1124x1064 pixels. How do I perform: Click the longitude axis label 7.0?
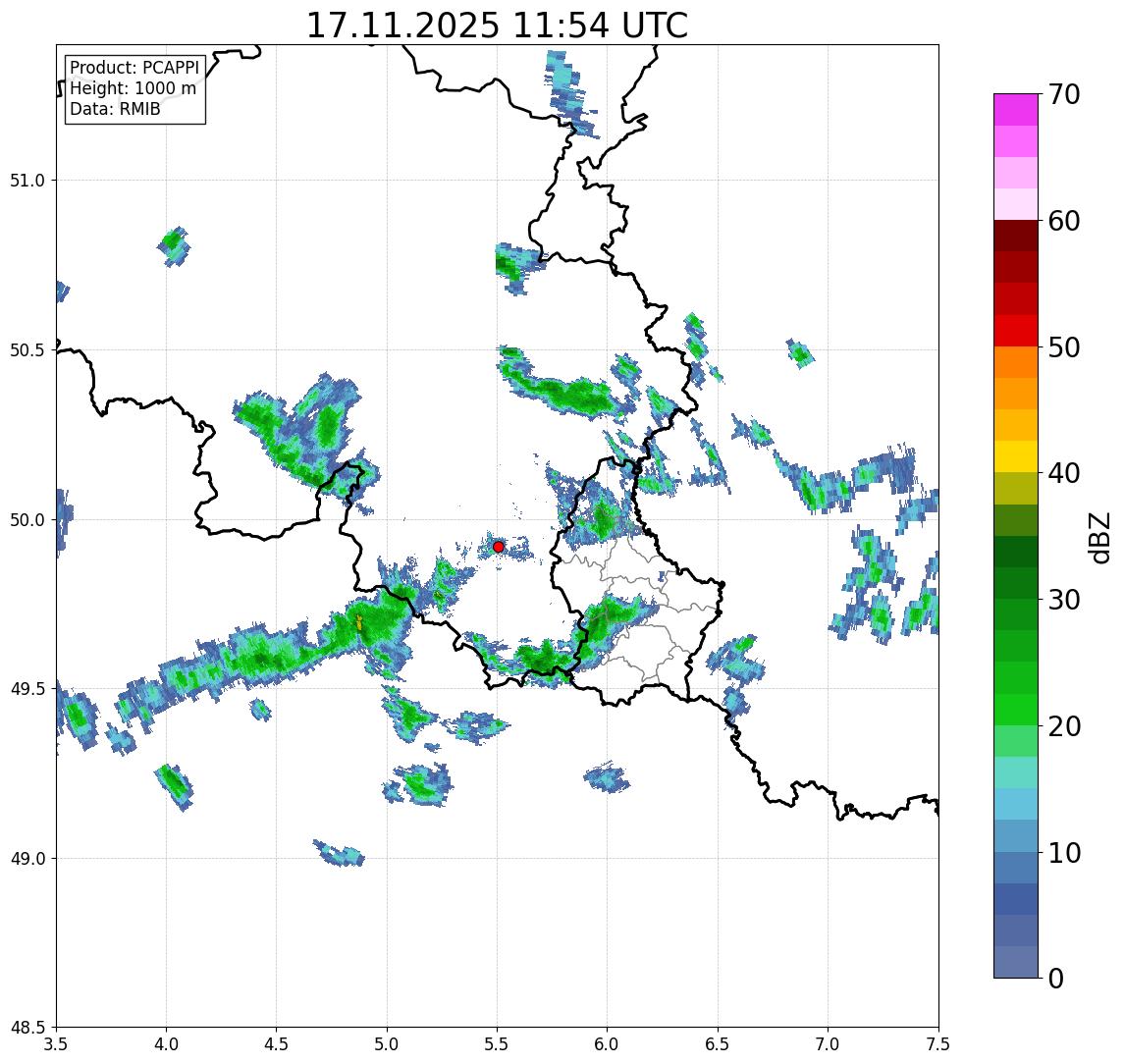click(x=829, y=1044)
